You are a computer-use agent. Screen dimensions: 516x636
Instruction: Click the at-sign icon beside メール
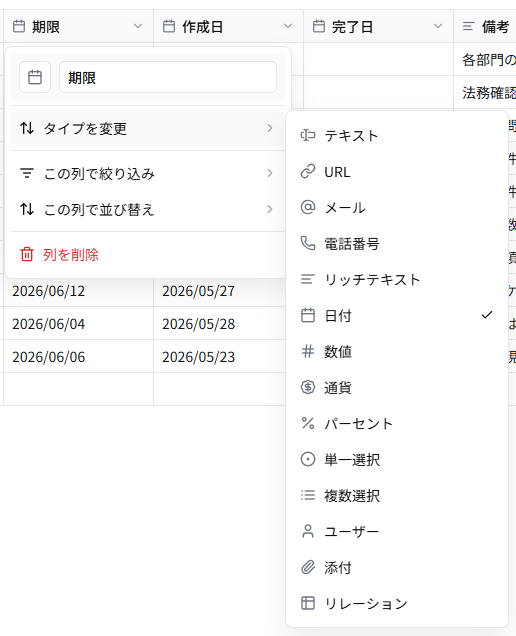click(308, 207)
